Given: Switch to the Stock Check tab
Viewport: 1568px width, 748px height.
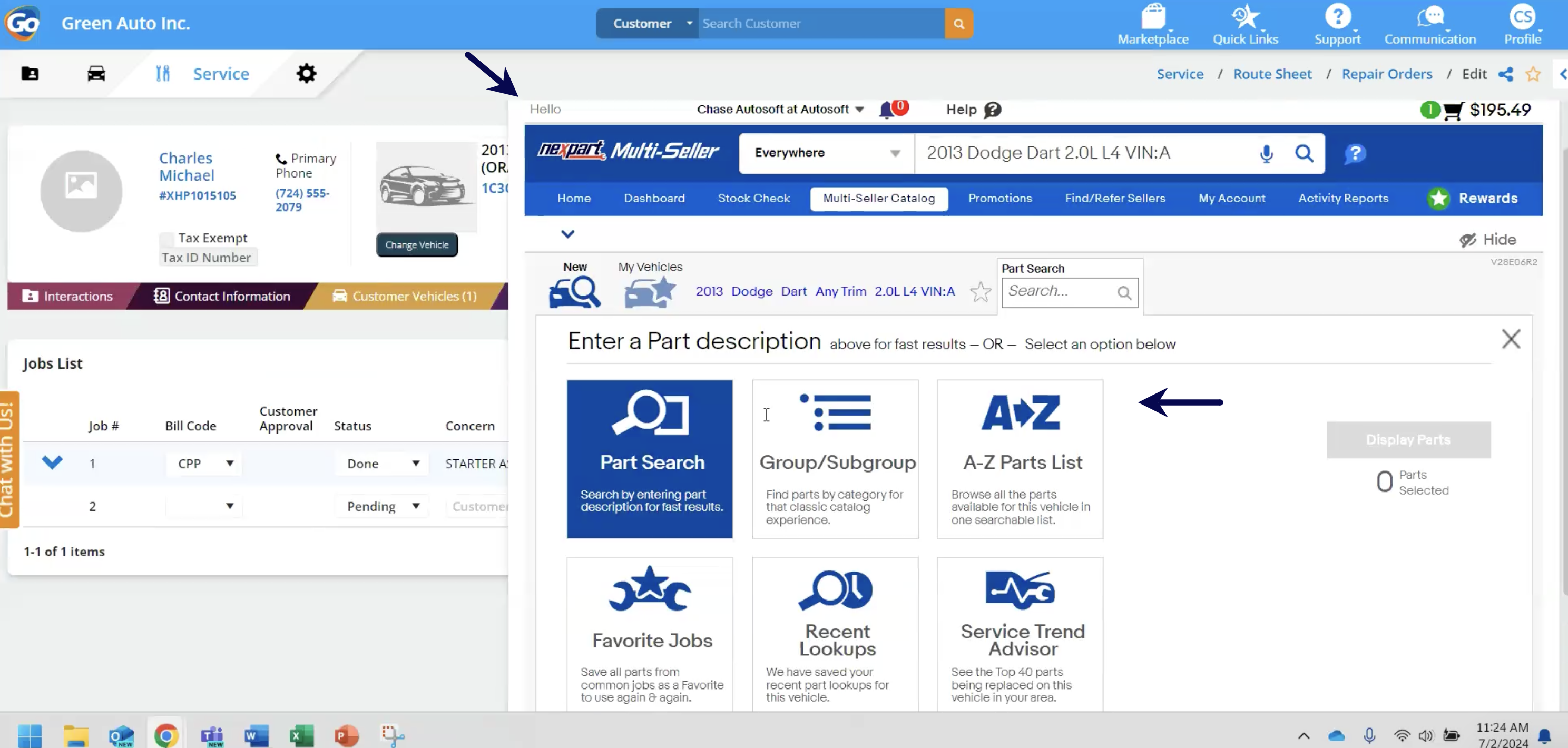Looking at the screenshot, I should point(753,199).
